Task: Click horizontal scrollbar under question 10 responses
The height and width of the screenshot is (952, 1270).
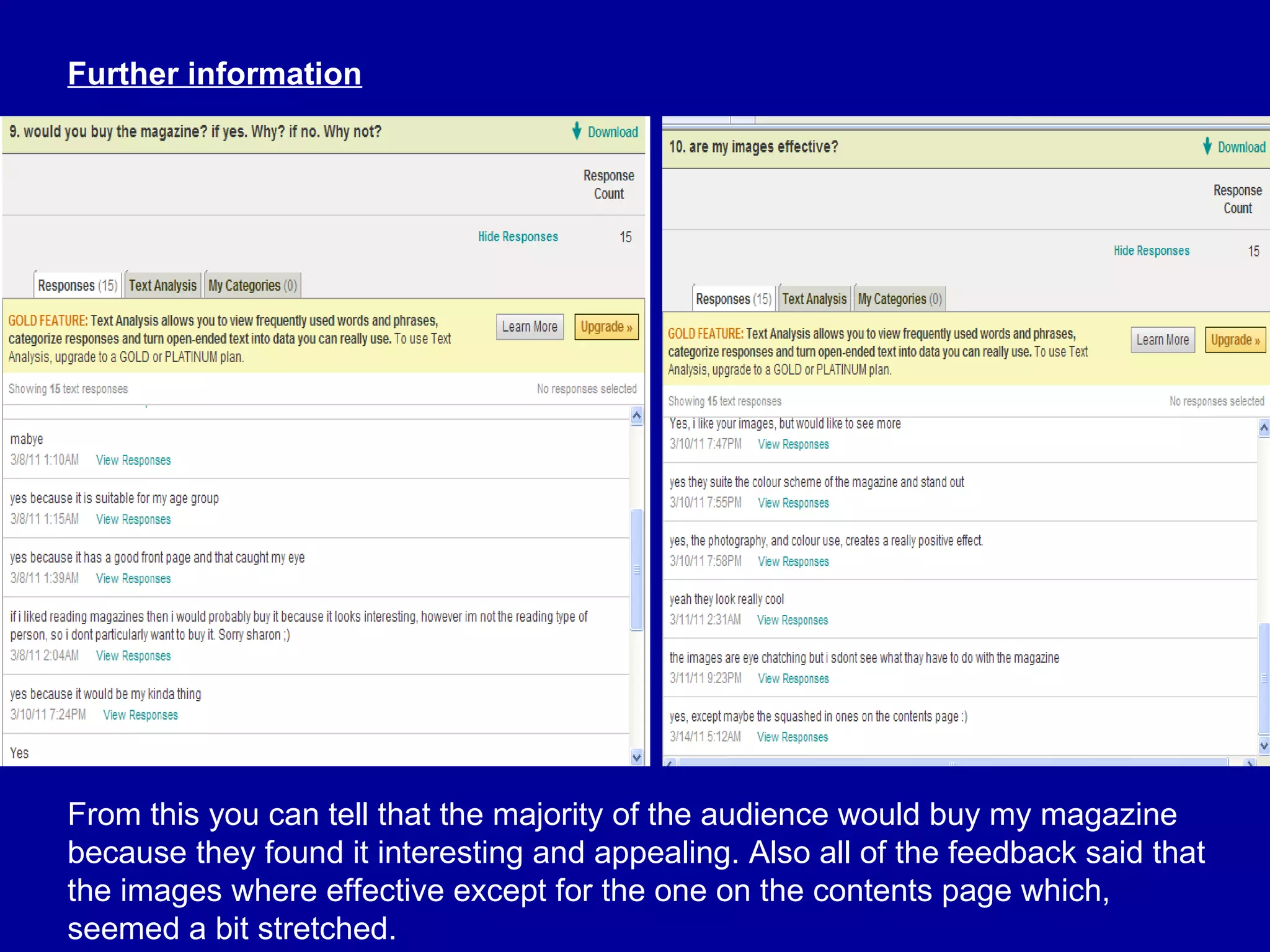Action: [952, 763]
